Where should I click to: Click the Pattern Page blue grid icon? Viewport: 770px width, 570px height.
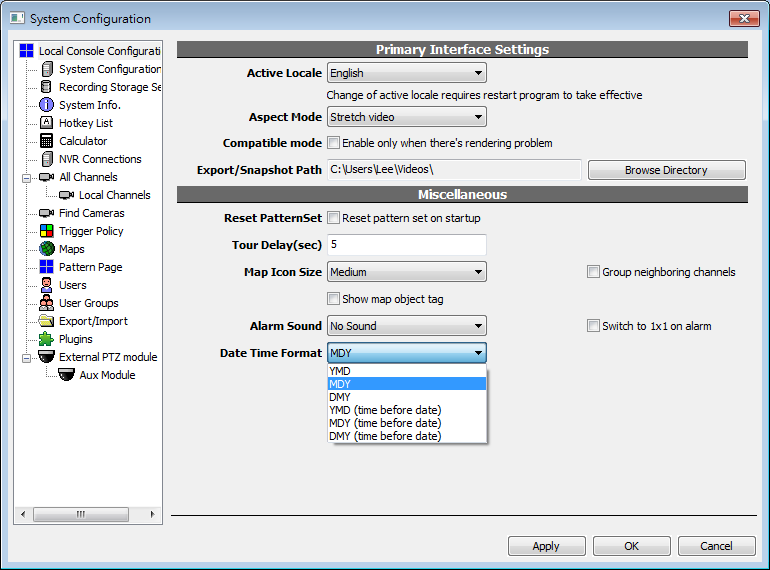tap(47, 267)
